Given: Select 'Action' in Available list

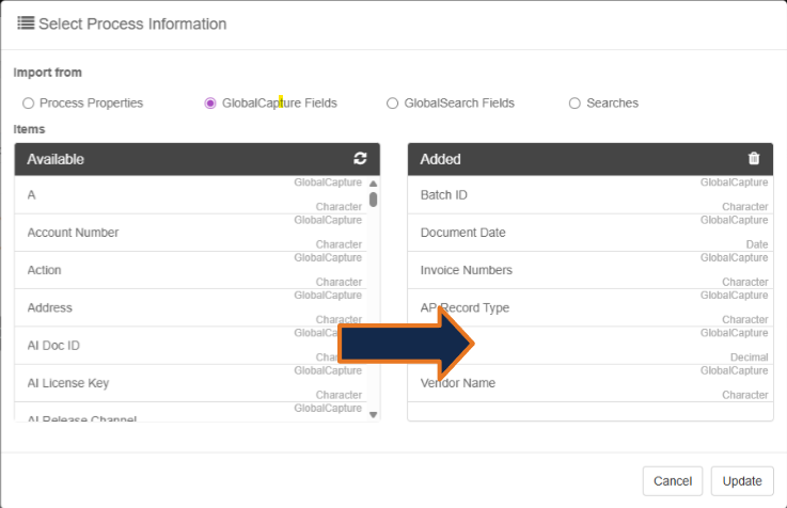Looking at the screenshot, I should coord(191,270).
